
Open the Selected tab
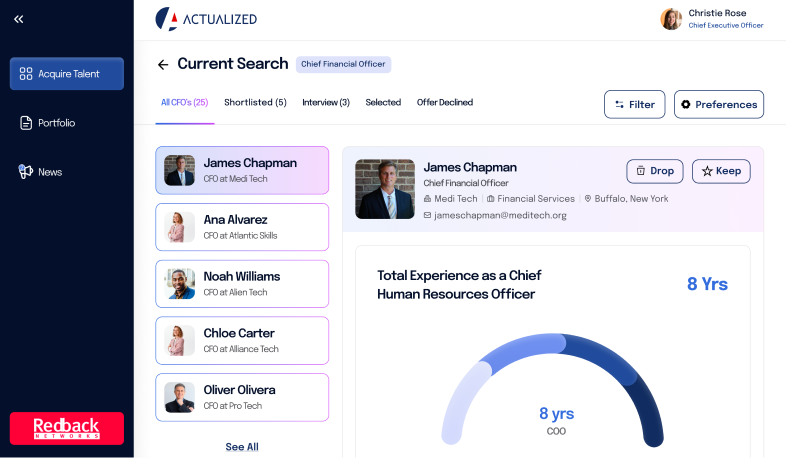383,102
